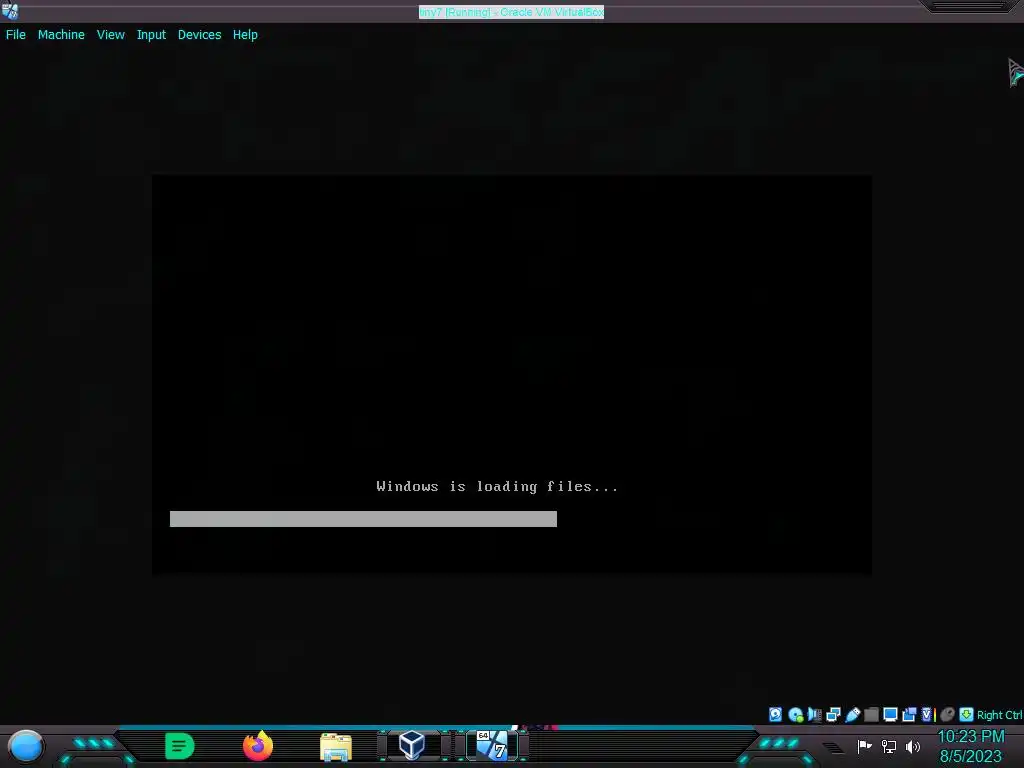Click the VirtualBox window title bar icon

[10, 10]
